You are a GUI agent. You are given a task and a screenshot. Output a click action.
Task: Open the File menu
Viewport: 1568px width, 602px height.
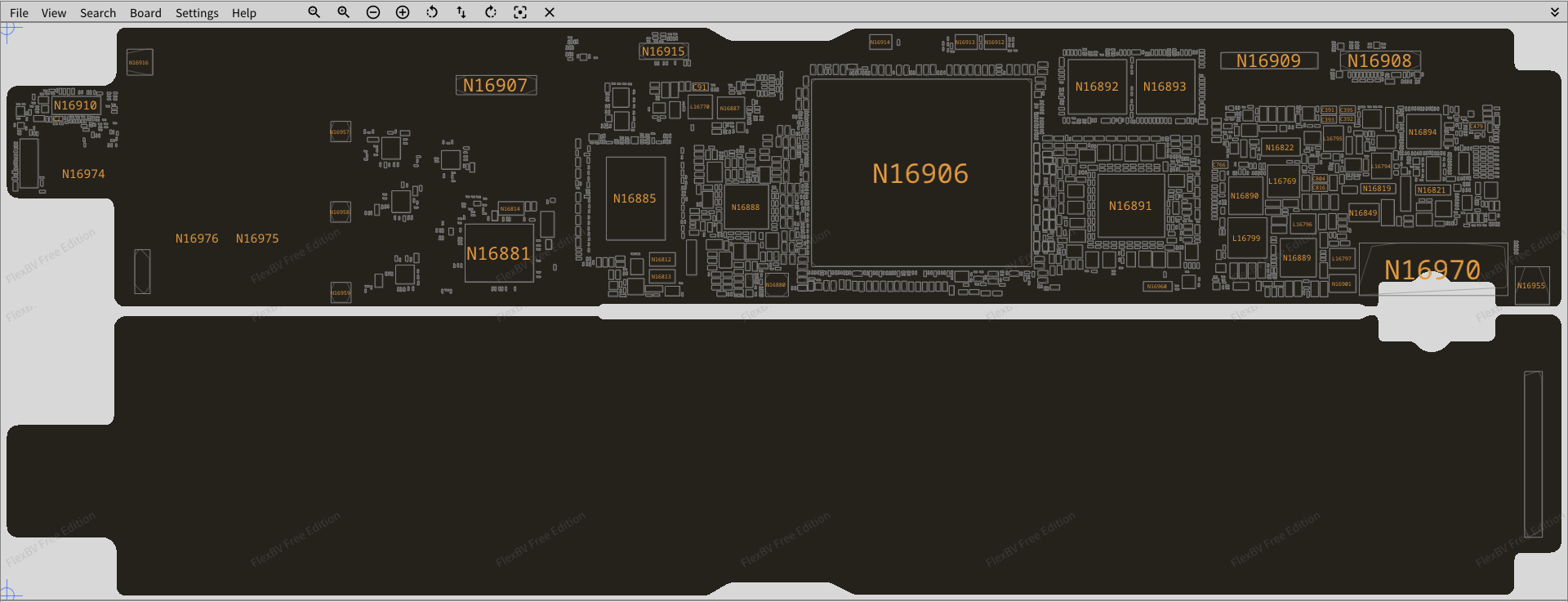(19, 13)
